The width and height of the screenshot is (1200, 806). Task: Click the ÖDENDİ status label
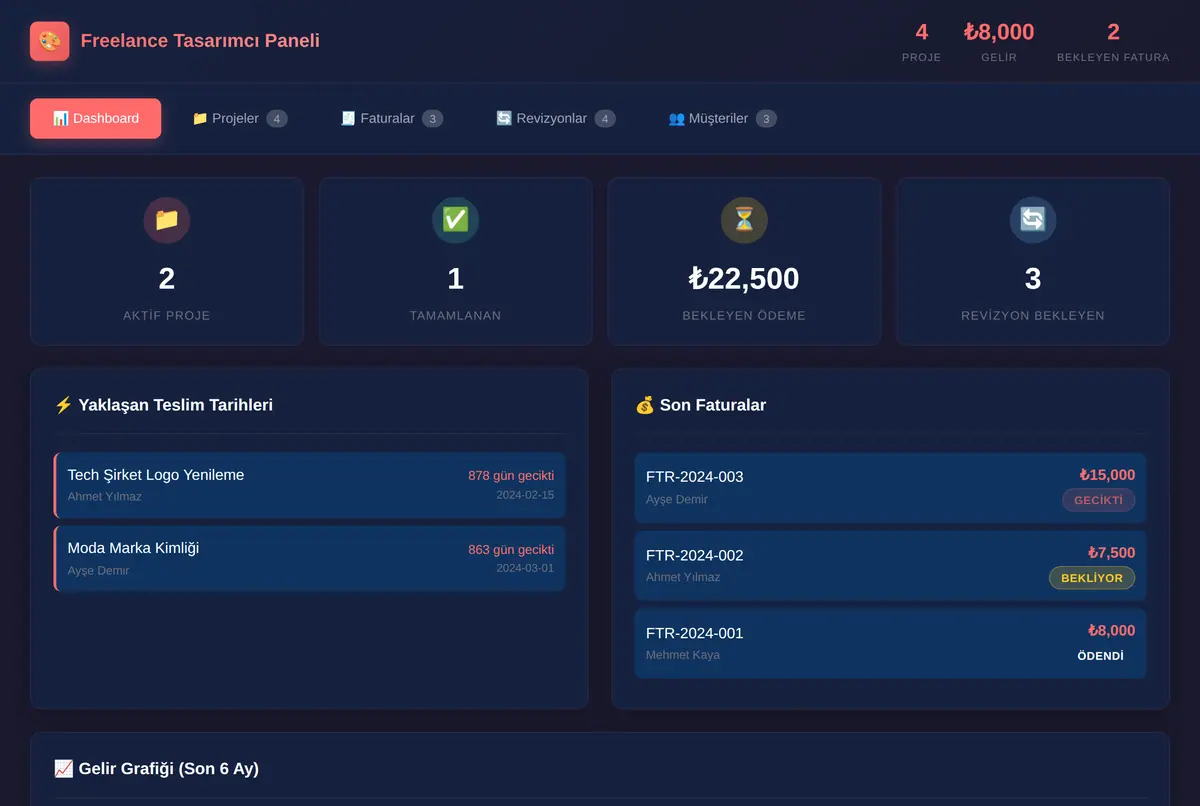[1100, 656]
